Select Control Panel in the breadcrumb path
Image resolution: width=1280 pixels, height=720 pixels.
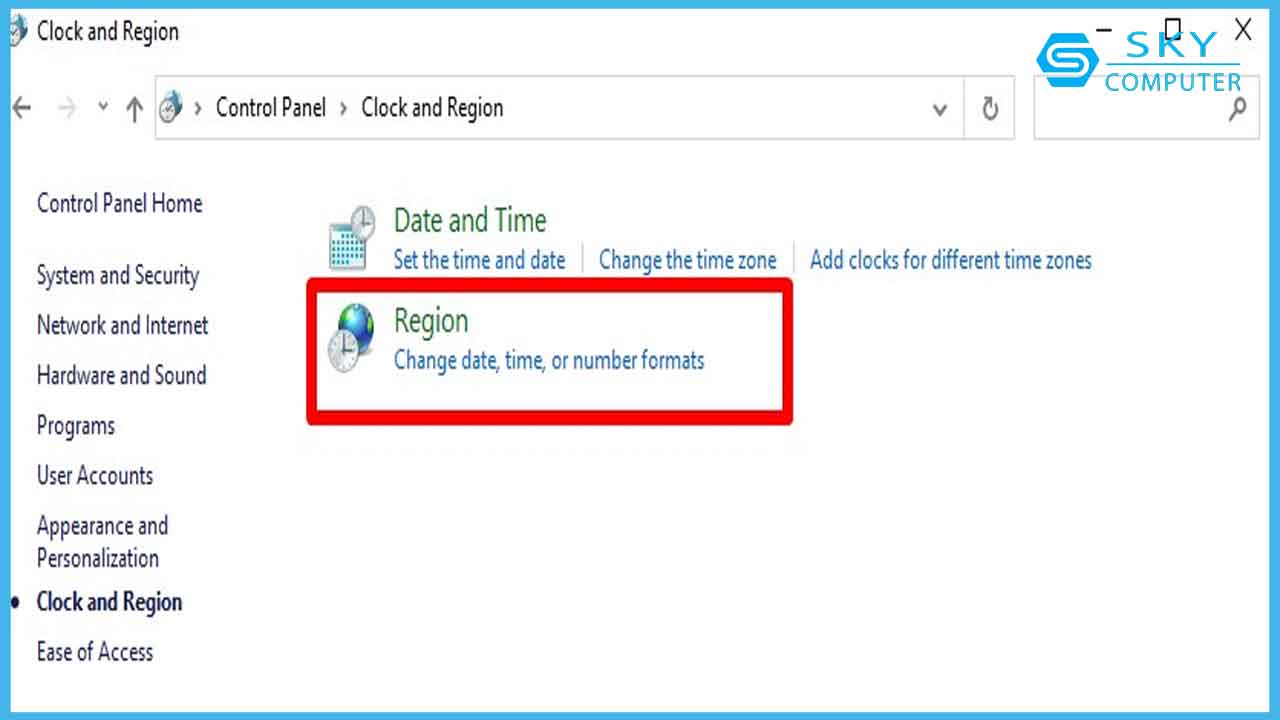(271, 108)
